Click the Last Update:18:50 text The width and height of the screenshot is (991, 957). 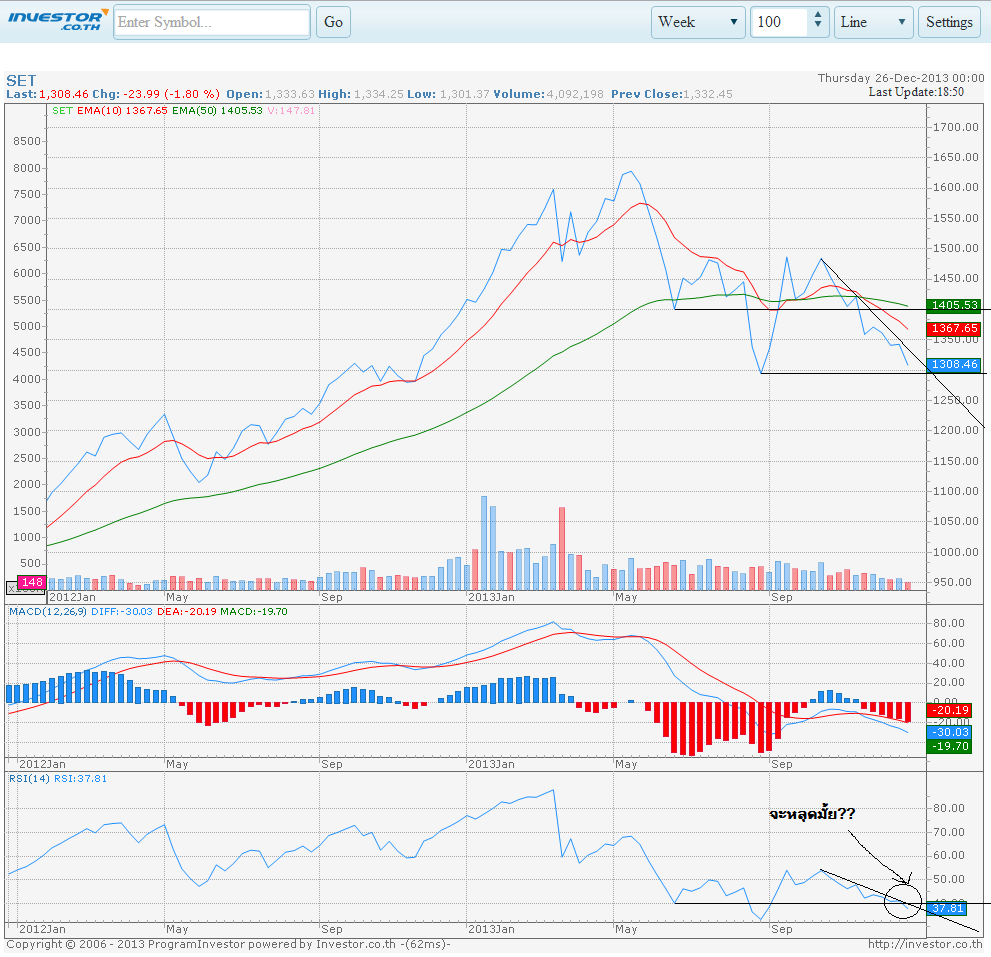pos(916,92)
